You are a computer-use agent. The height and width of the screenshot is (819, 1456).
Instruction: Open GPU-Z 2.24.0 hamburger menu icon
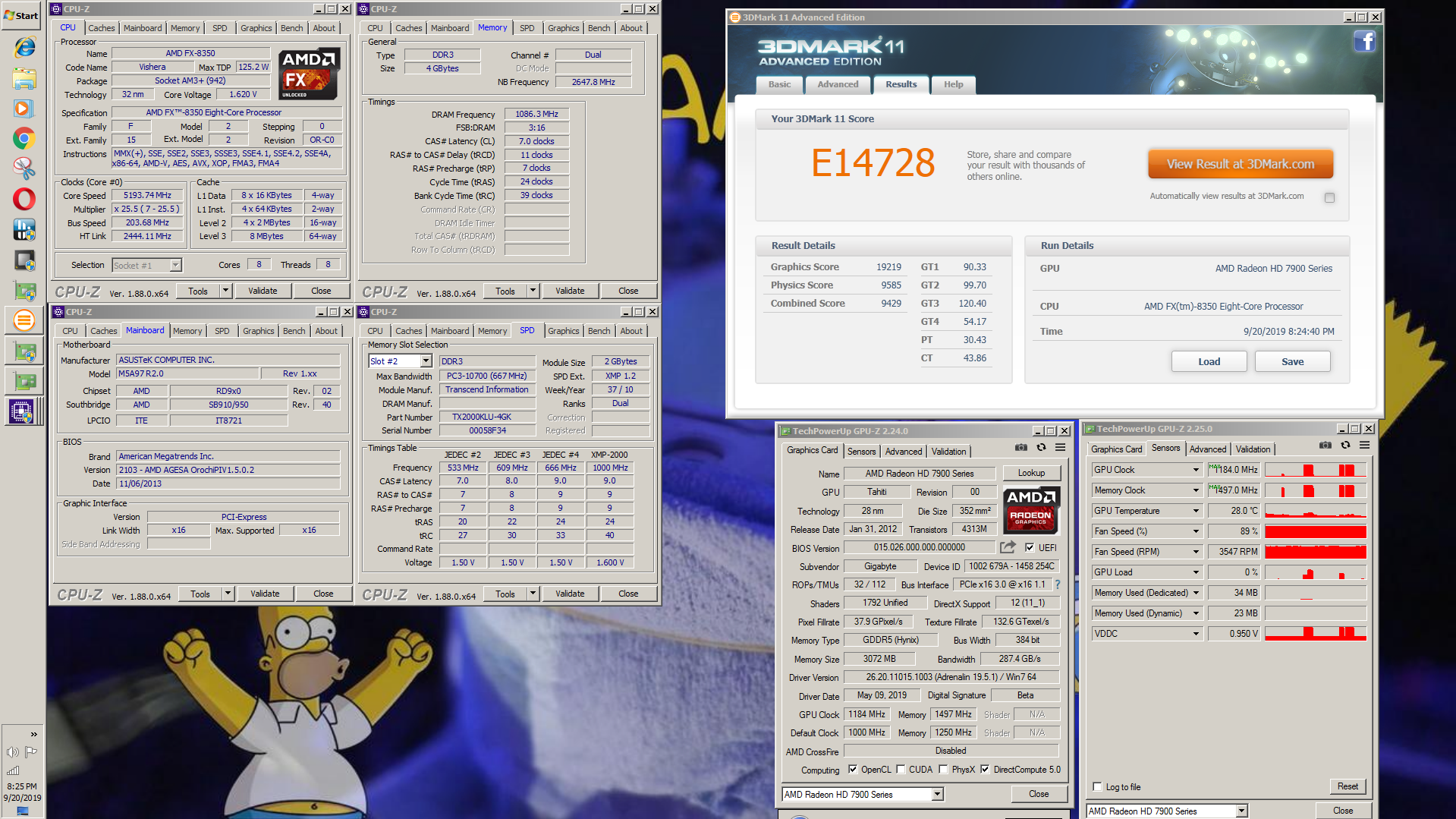1060,448
